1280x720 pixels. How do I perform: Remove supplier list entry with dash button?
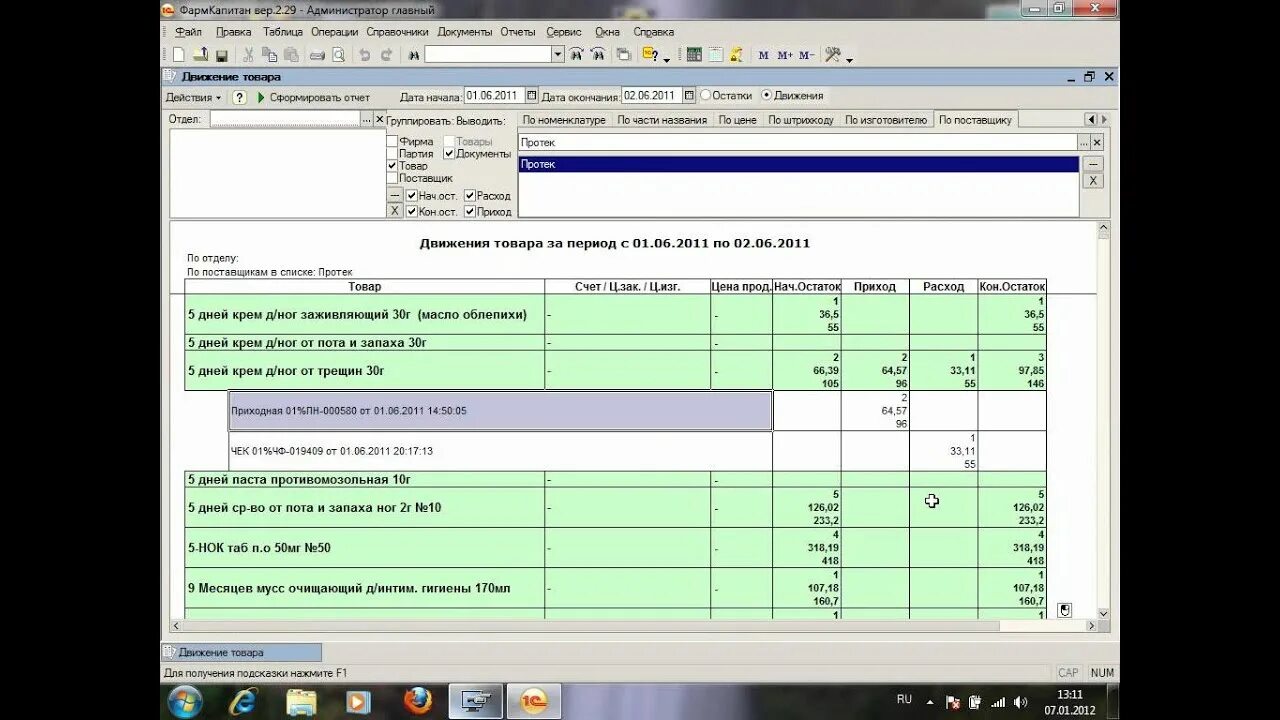pyautogui.click(x=1093, y=164)
